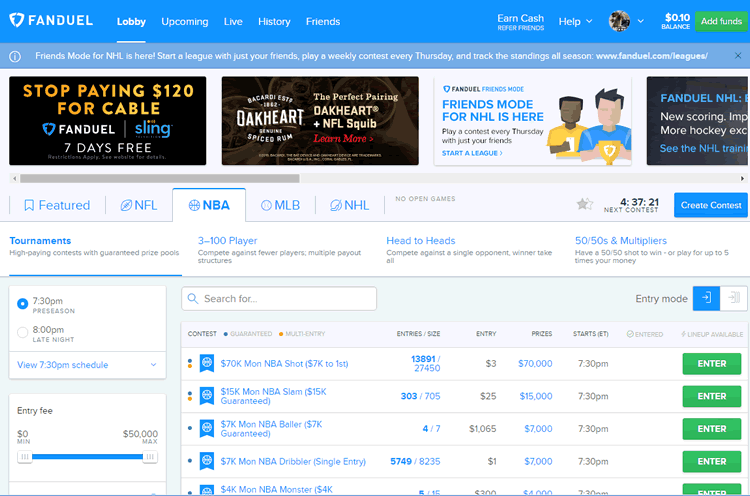Select the 3–100 Player contest category
This screenshot has height=496, width=750.
tap(283, 249)
